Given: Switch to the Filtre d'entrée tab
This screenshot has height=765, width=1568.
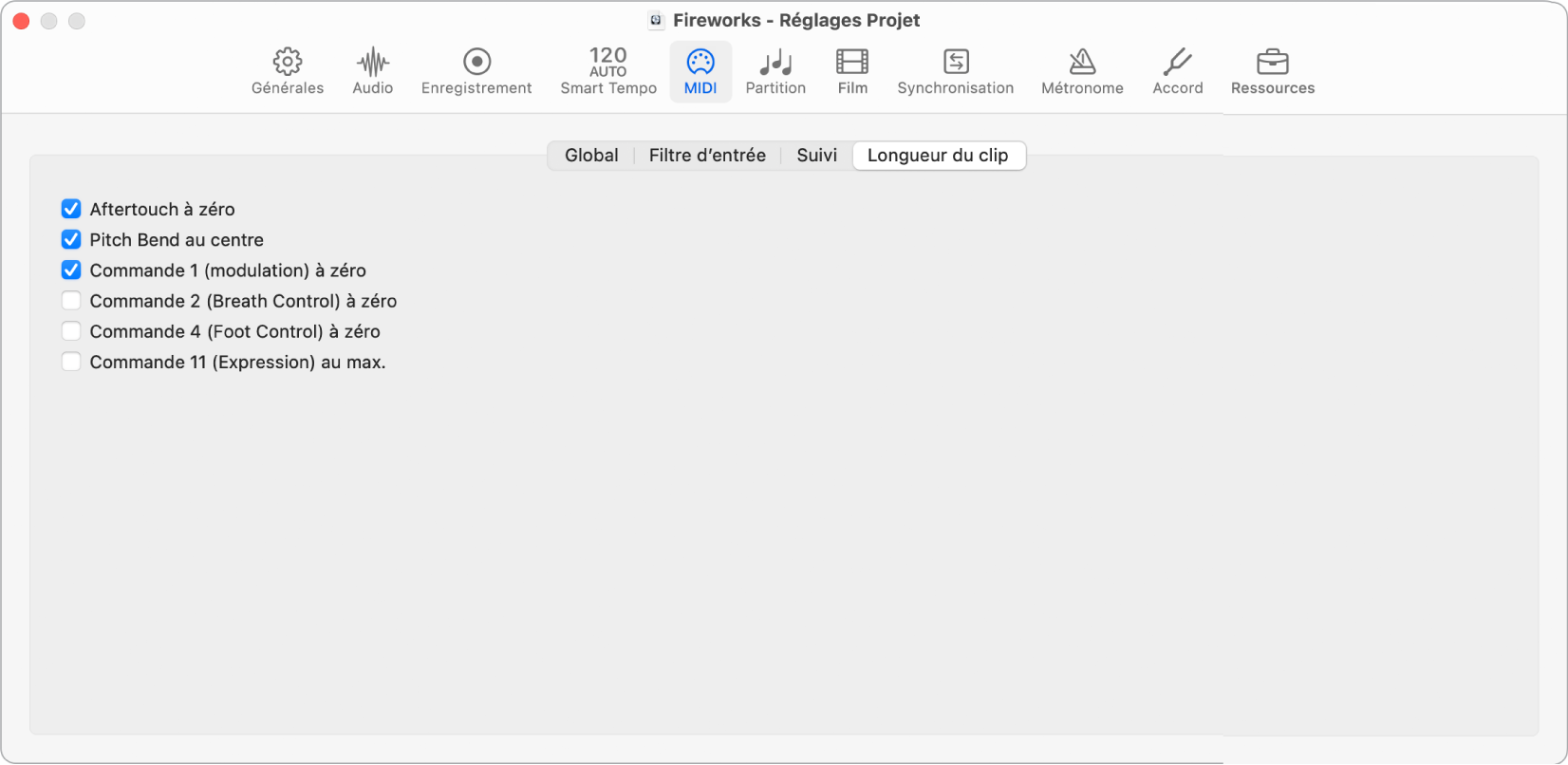Looking at the screenshot, I should [707, 156].
